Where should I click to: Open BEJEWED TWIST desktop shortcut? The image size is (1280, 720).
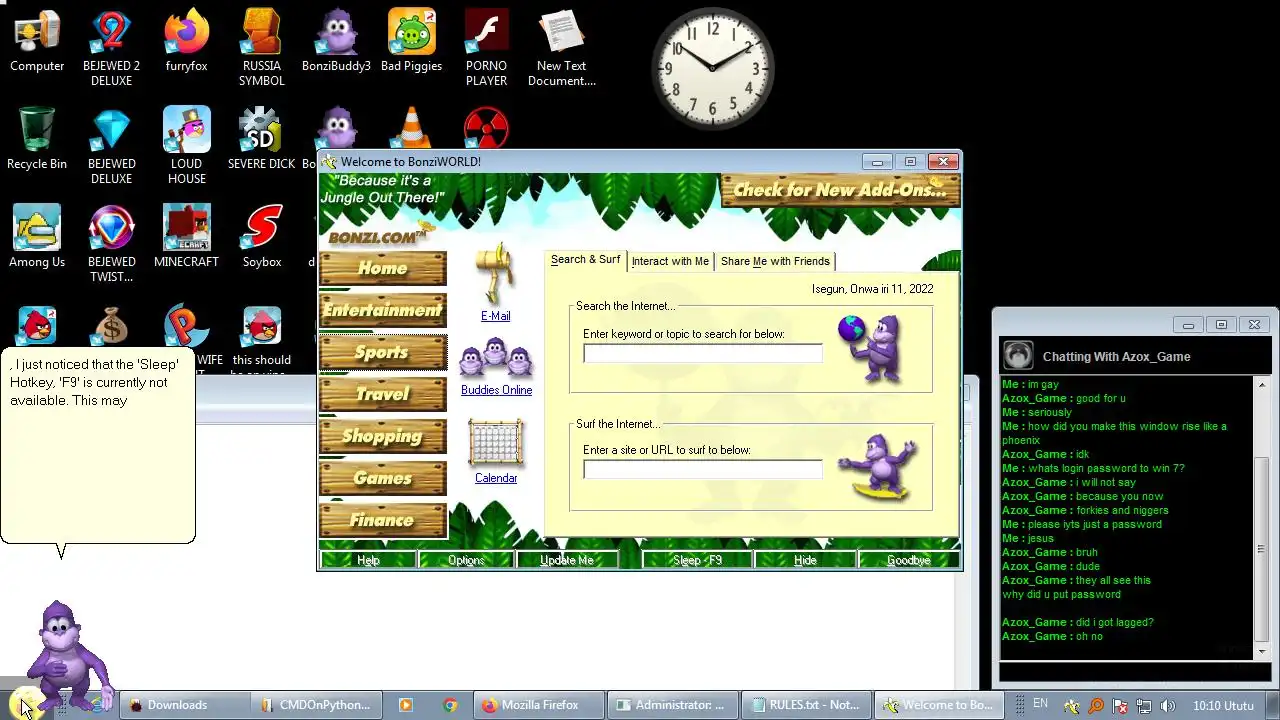(x=111, y=244)
